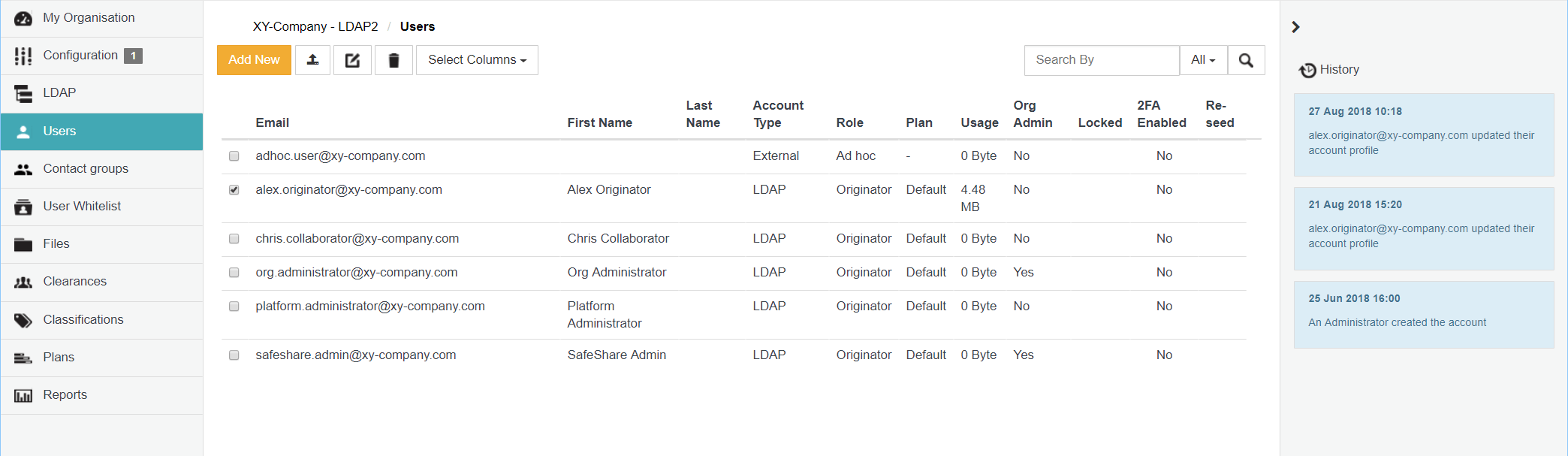Click the Files folder icon

[23, 244]
